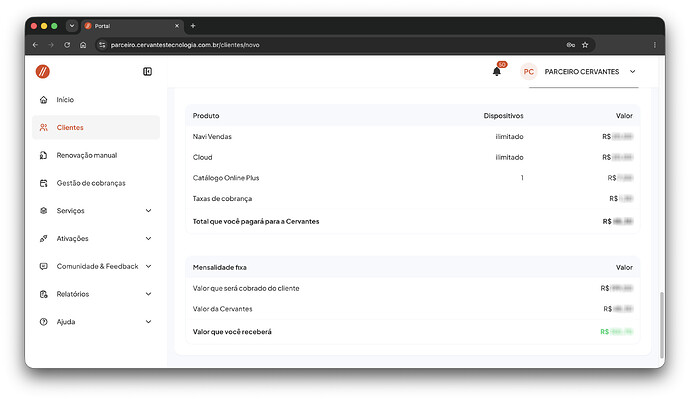Viewport: 690px width, 401px height.
Task: Open Gestão de cobranças page
Action: tap(91, 183)
